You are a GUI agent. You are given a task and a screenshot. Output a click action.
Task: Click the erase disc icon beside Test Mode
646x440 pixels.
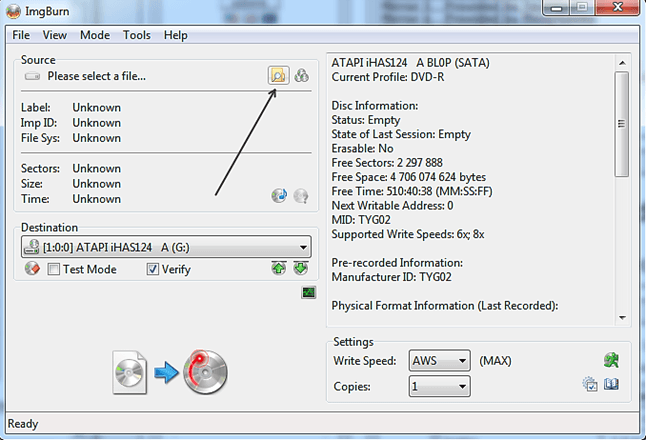point(32,269)
